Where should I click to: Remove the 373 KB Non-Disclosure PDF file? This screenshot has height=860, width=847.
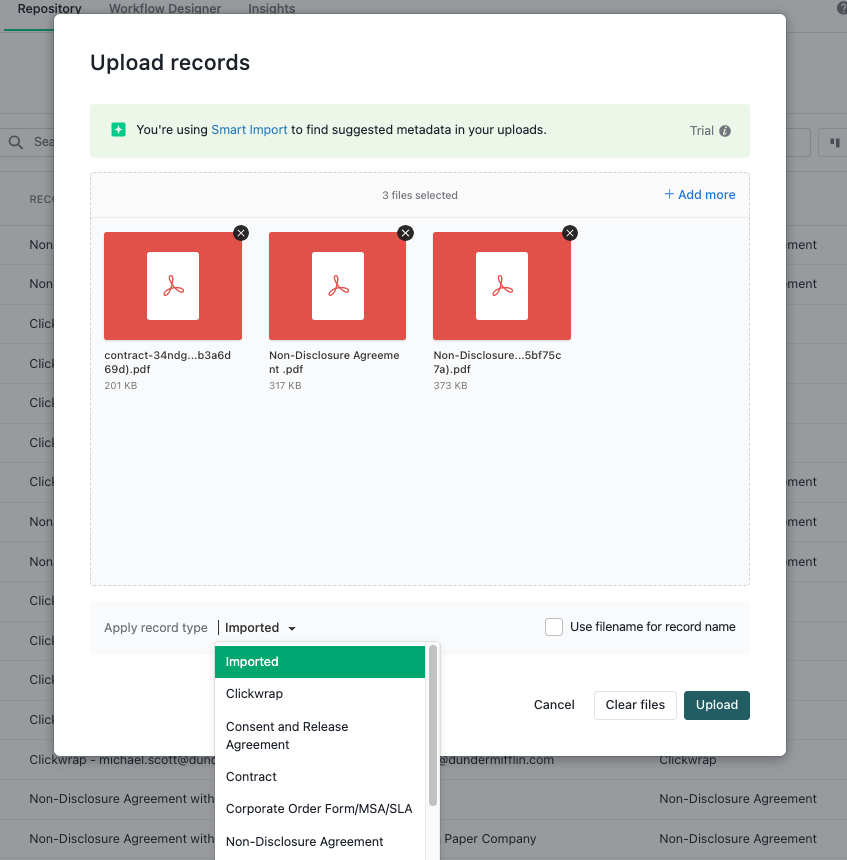tap(570, 233)
